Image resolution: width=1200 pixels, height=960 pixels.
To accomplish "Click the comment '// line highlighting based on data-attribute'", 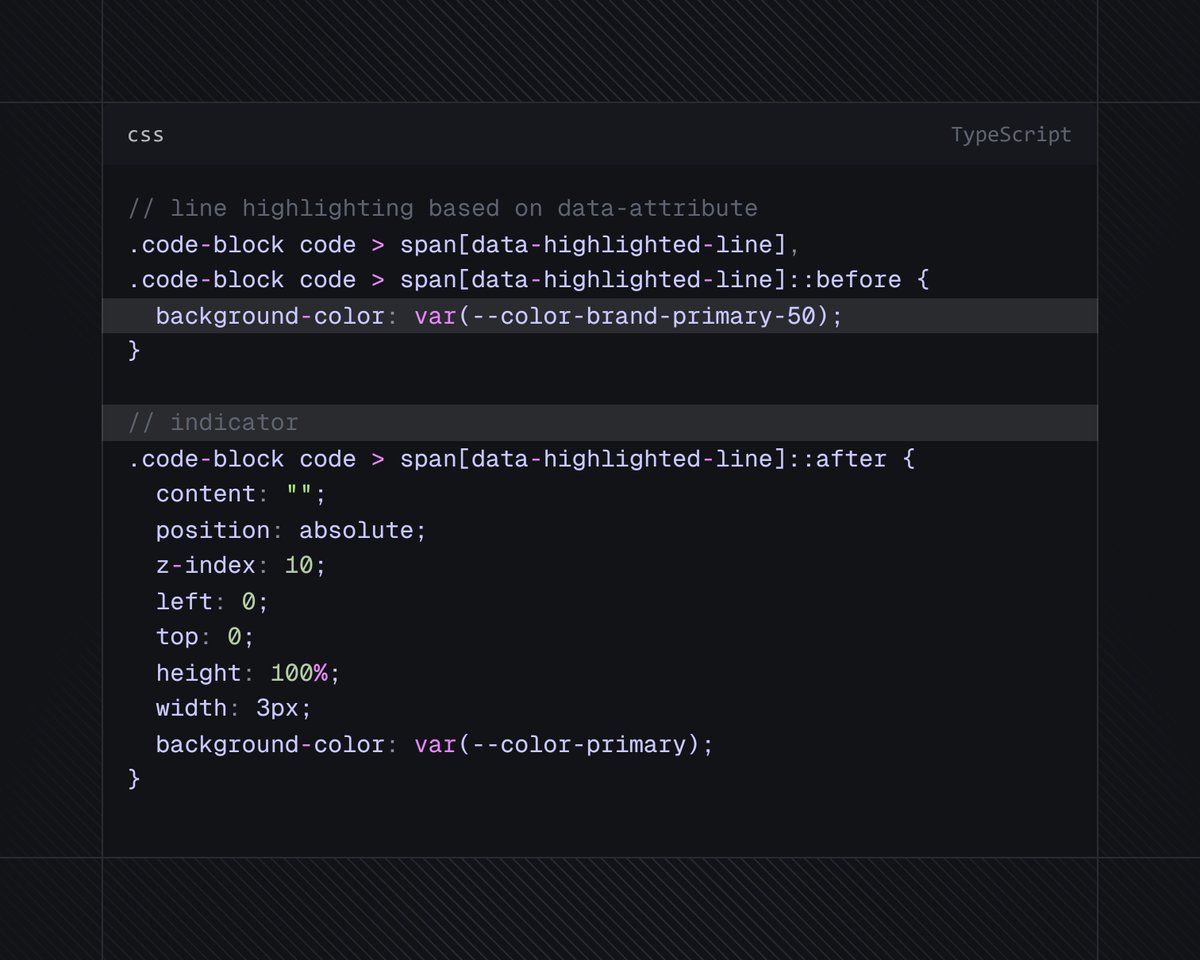I will coord(443,209).
